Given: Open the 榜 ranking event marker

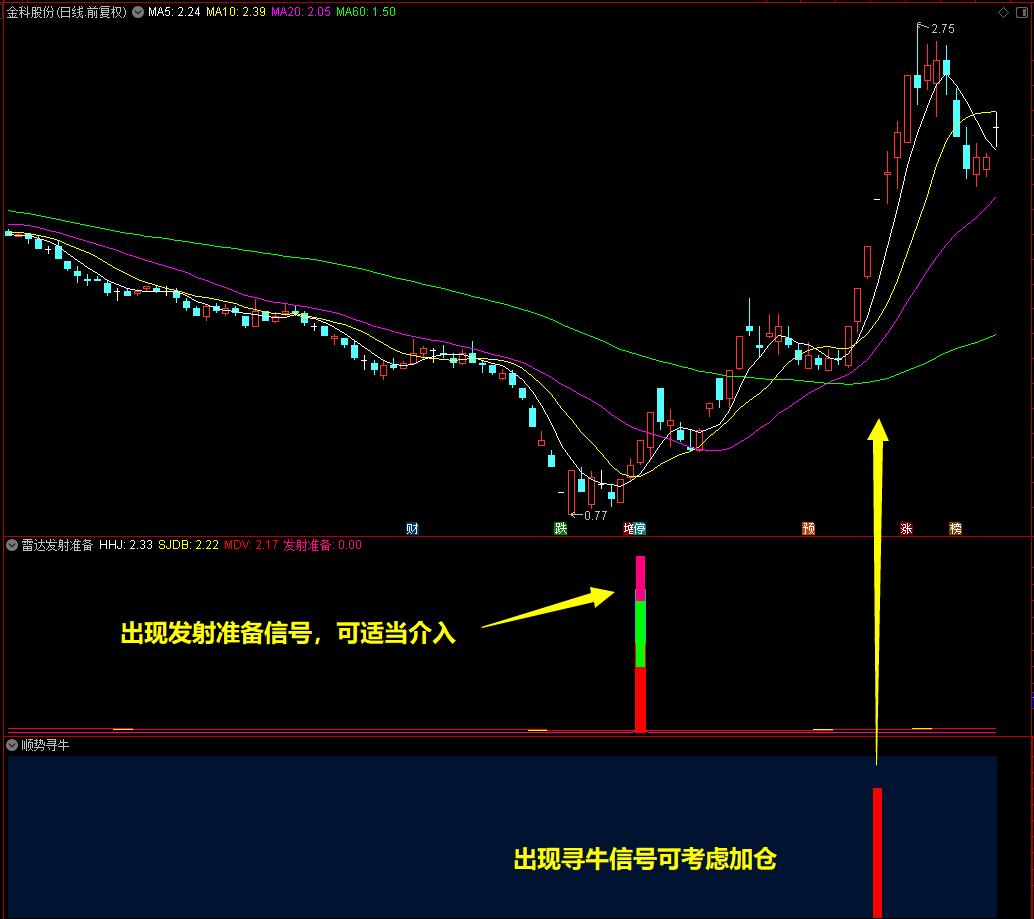Looking at the screenshot, I should [x=956, y=528].
